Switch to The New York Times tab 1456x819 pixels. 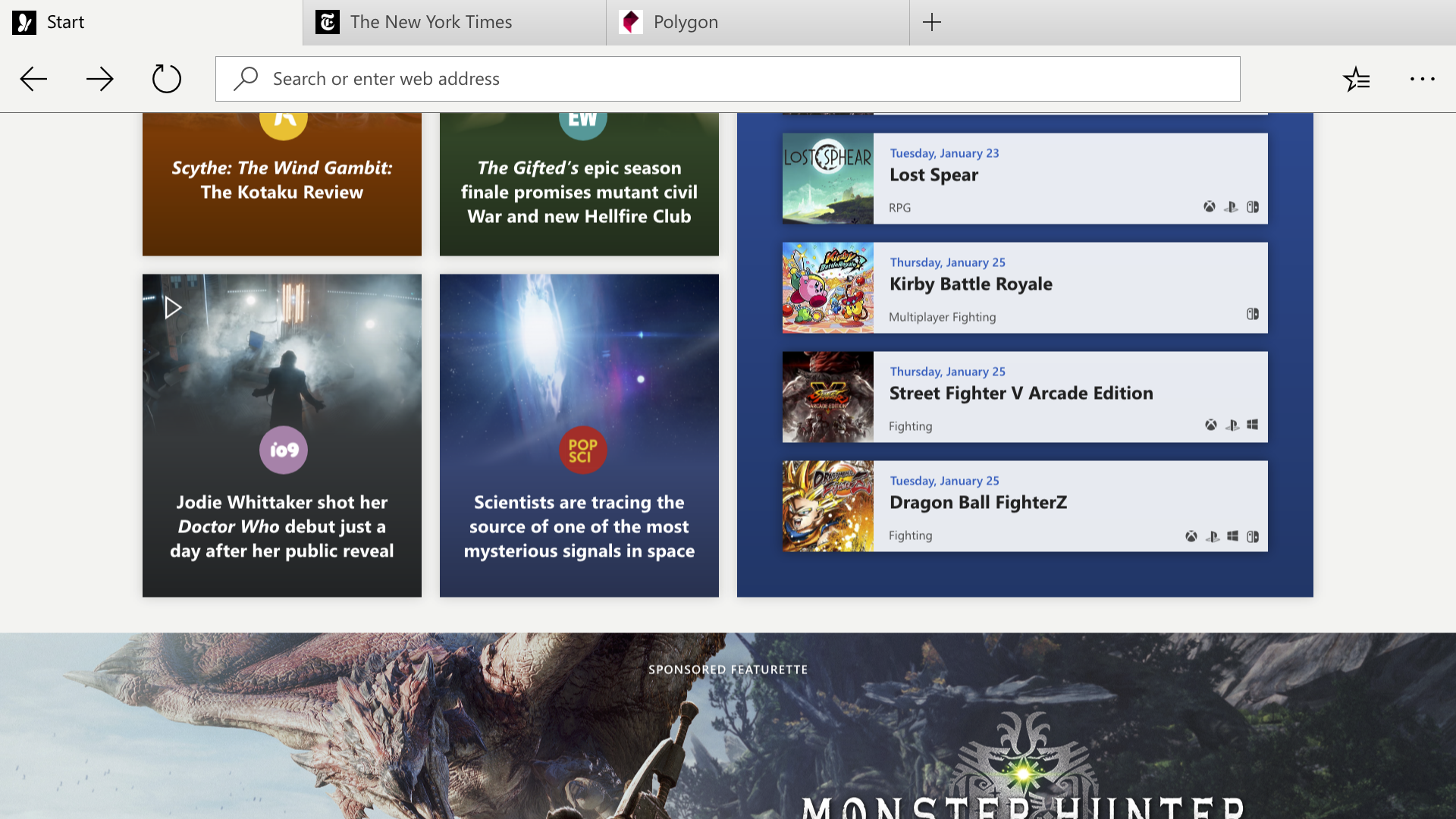(x=455, y=22)
